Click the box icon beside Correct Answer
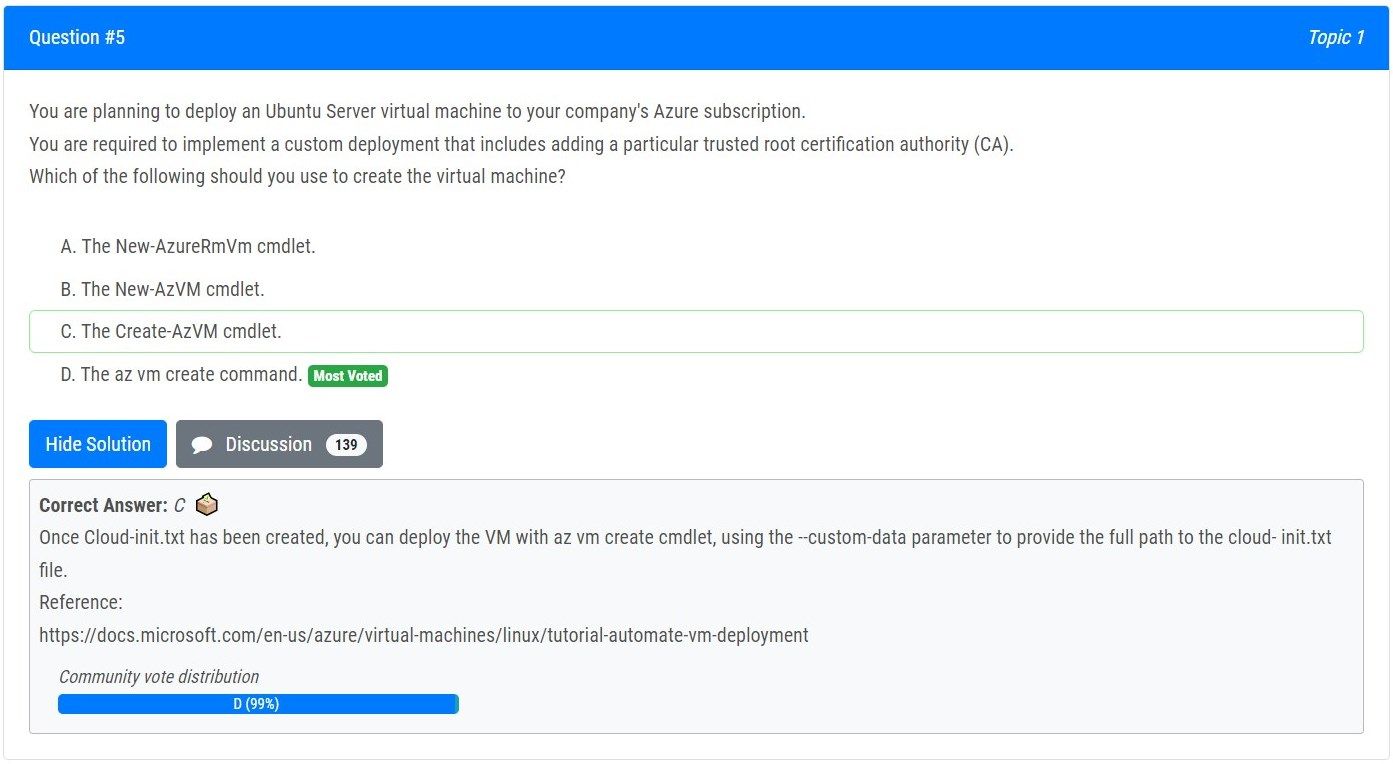This screenshot has width=1393, height=764. point(207,505)
